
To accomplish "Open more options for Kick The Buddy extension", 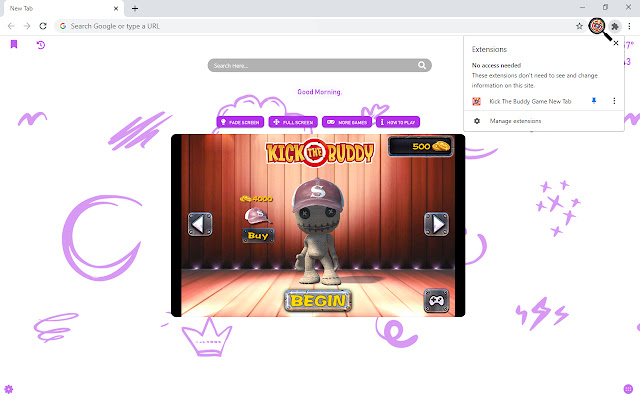I will (614, 101).
